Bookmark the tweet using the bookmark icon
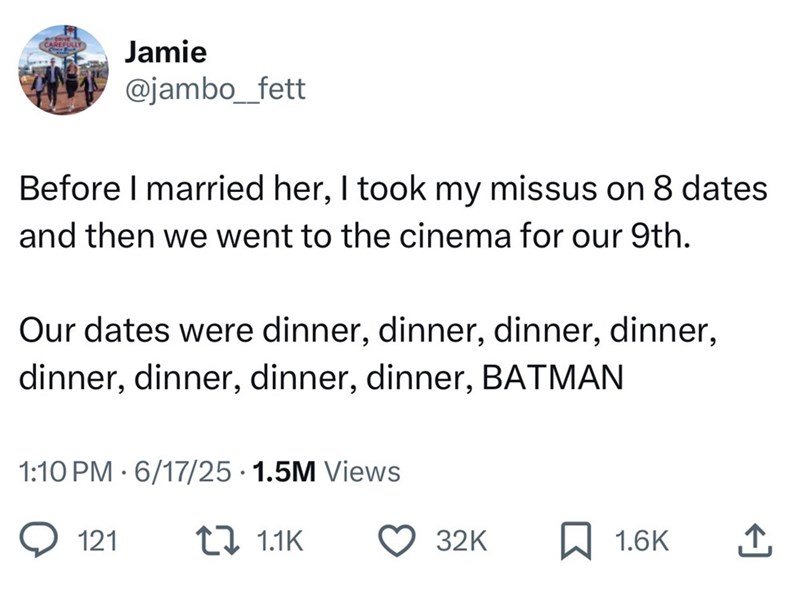The height and width of the screenshot is (598, 800). click(576, 541)
